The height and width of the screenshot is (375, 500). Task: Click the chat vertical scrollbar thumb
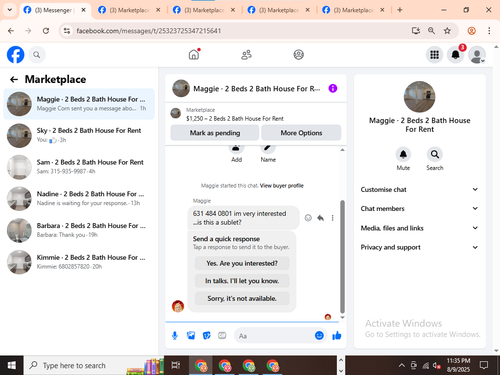click(342, 257)
